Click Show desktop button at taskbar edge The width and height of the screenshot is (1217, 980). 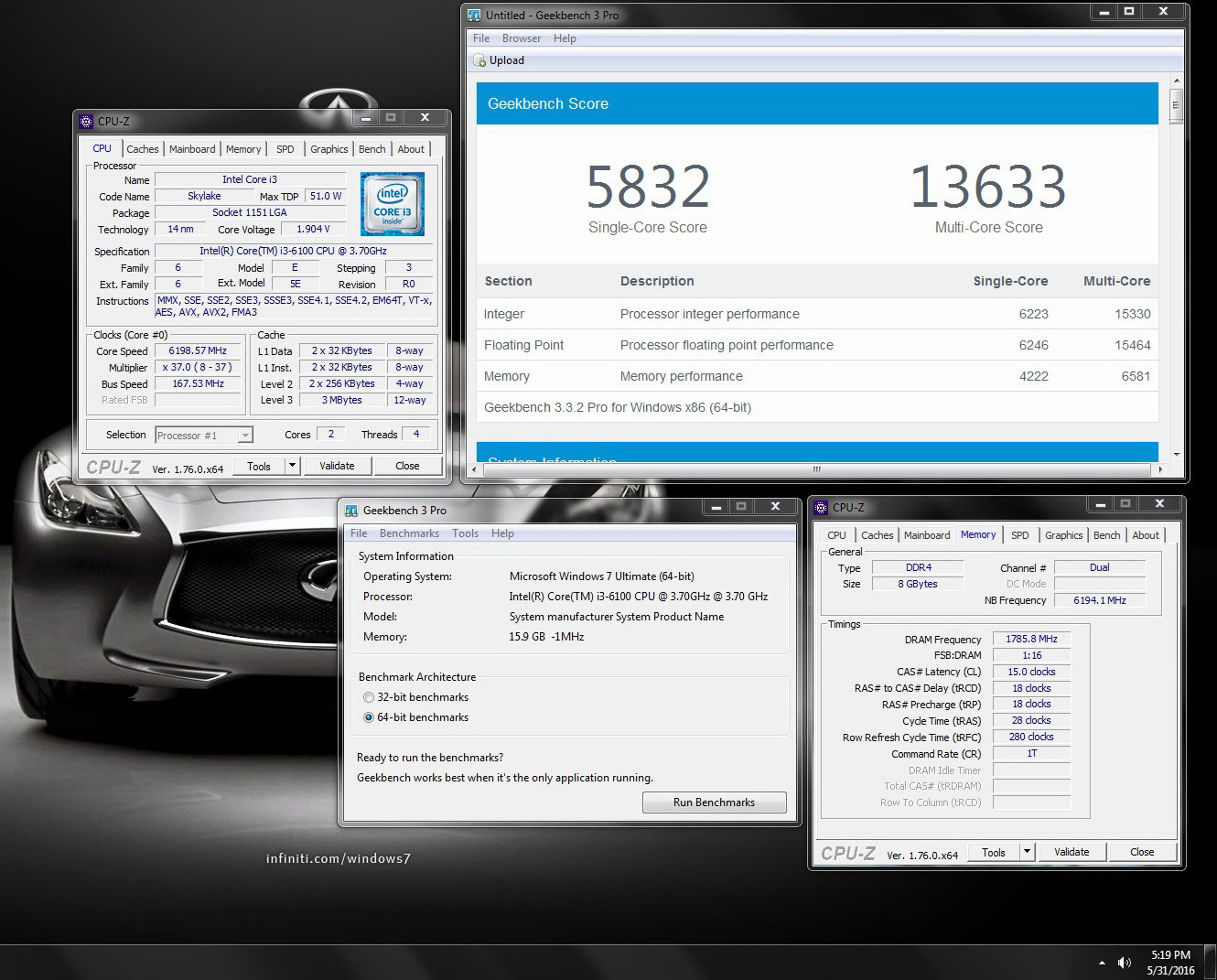(1211, 963)
